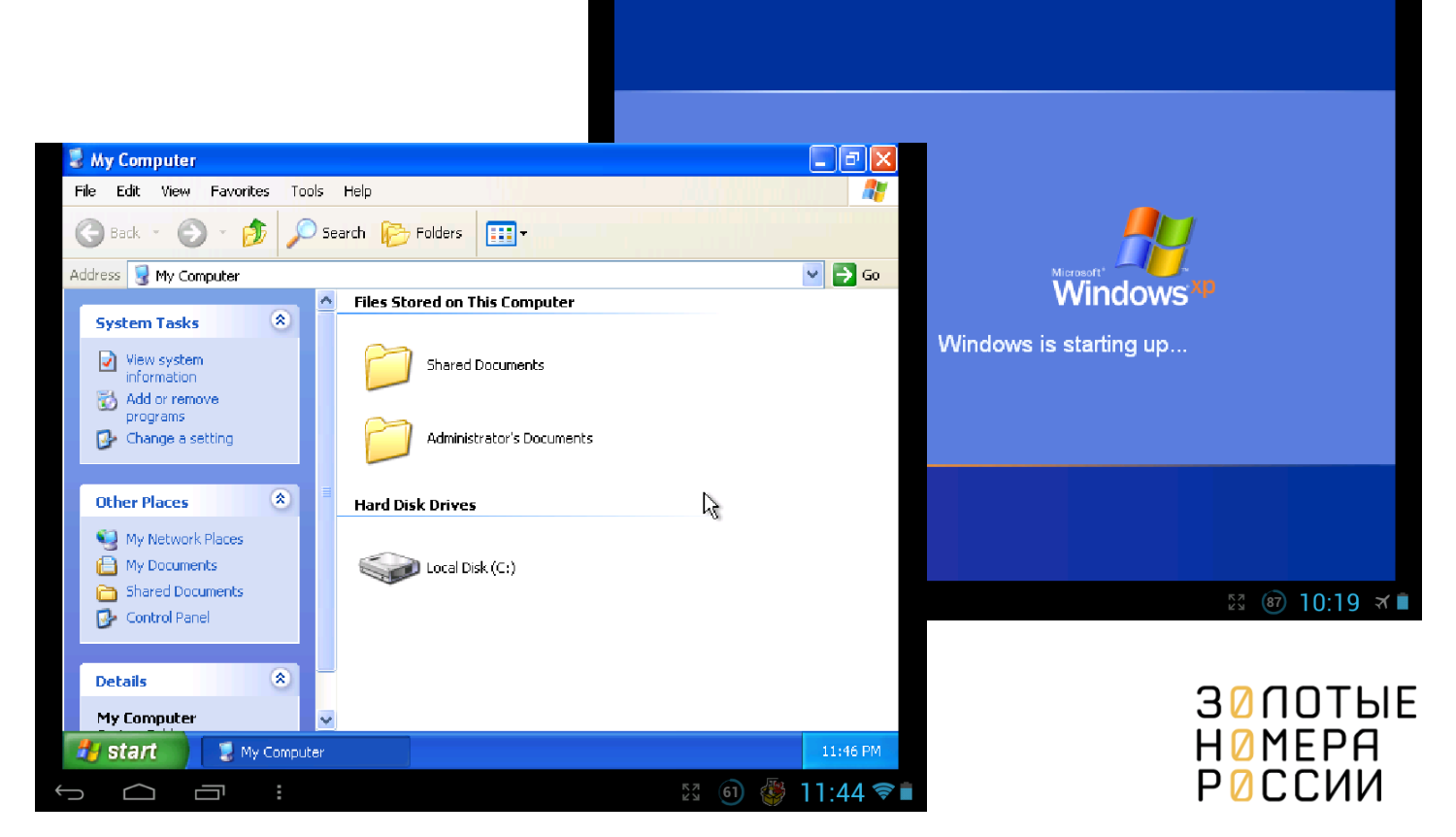Open the Views dropdown arrow
Image resolution: width=1456 pixels, height=837 pixels.
tap(523, 234)
